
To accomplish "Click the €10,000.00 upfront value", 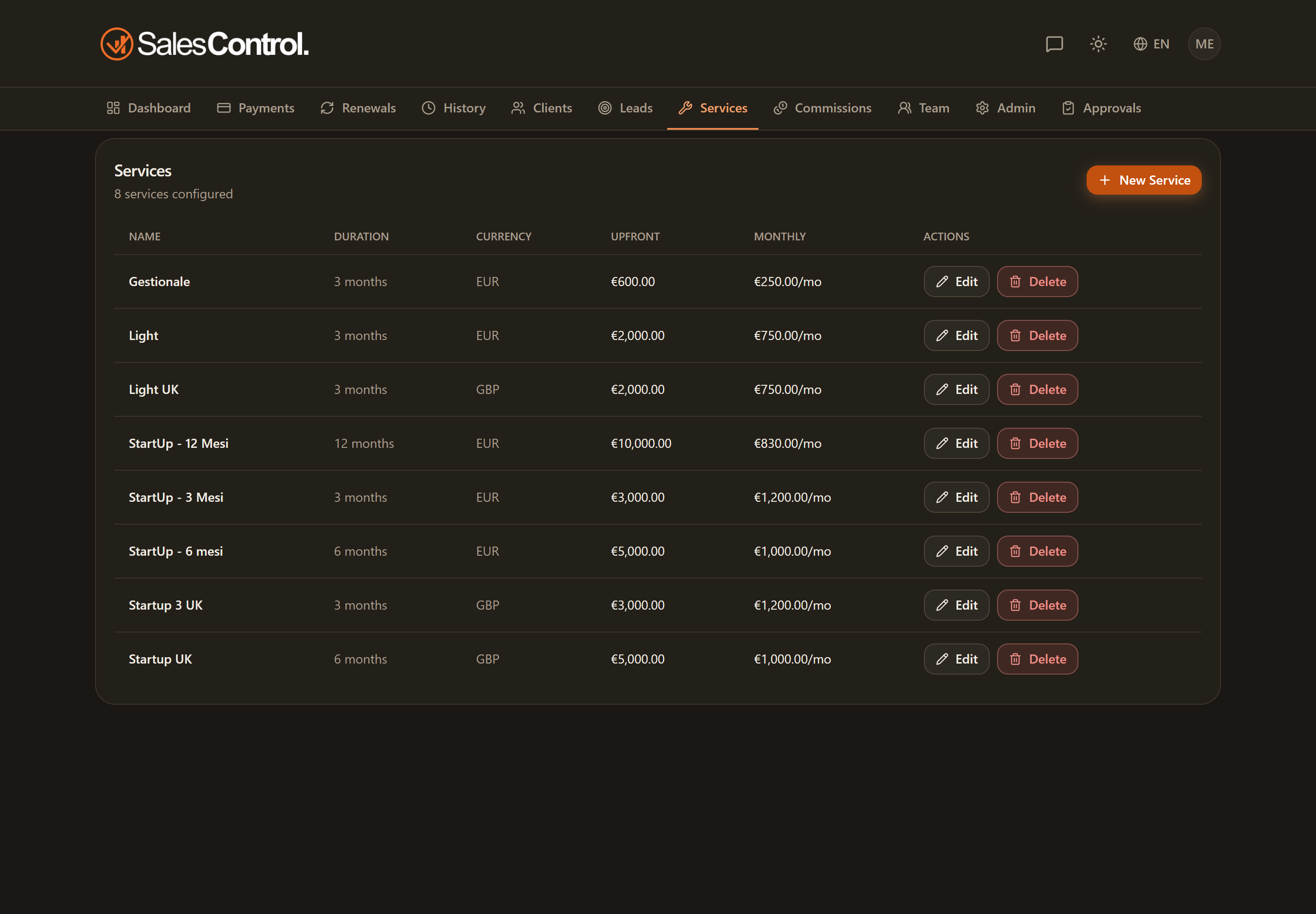I will (x=641, y=443).
